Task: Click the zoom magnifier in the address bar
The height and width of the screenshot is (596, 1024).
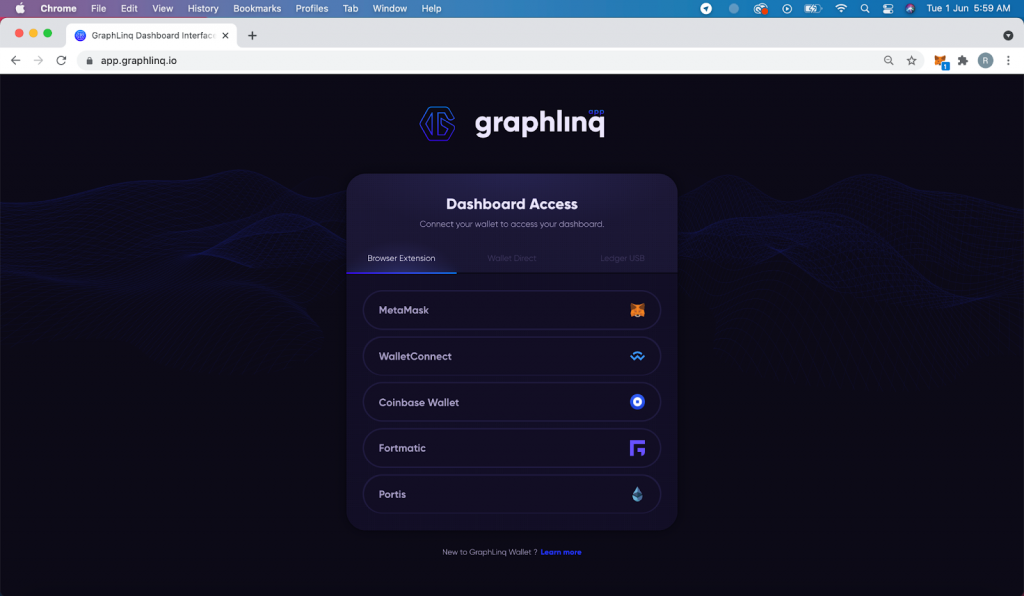Action: (x=889, y=61)
